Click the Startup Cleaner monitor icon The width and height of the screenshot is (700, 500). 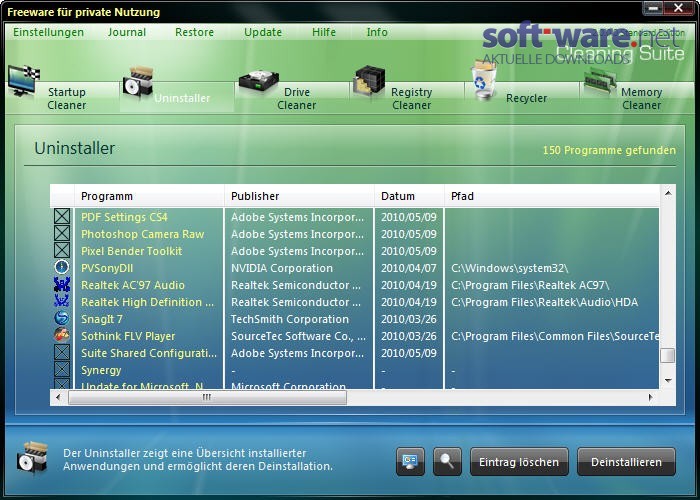coord(24,80)
